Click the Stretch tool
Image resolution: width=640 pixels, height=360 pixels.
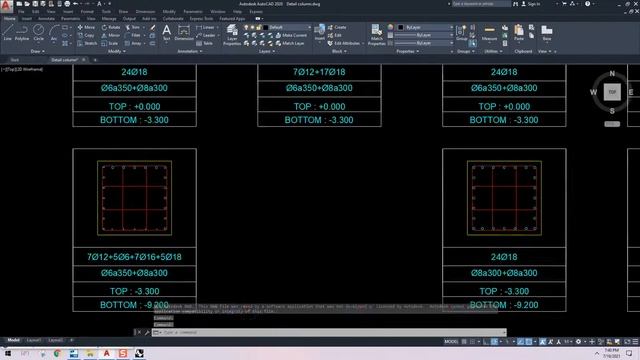coord(87,43)
